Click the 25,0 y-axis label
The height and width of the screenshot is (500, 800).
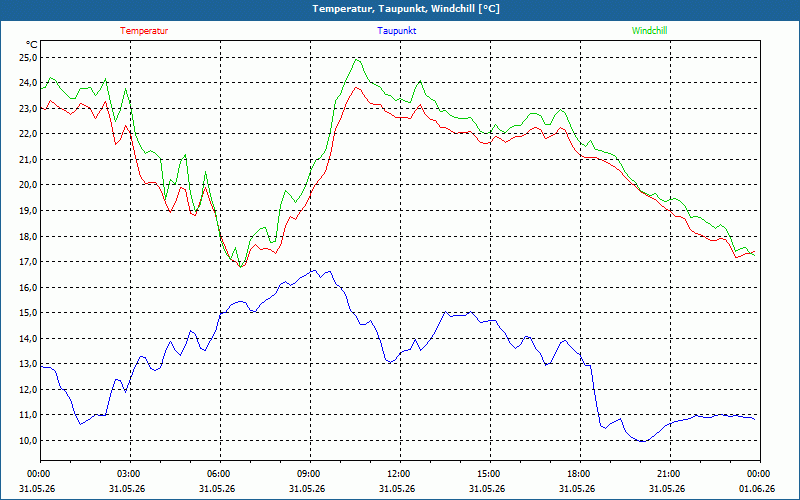(x=28, y=57)
